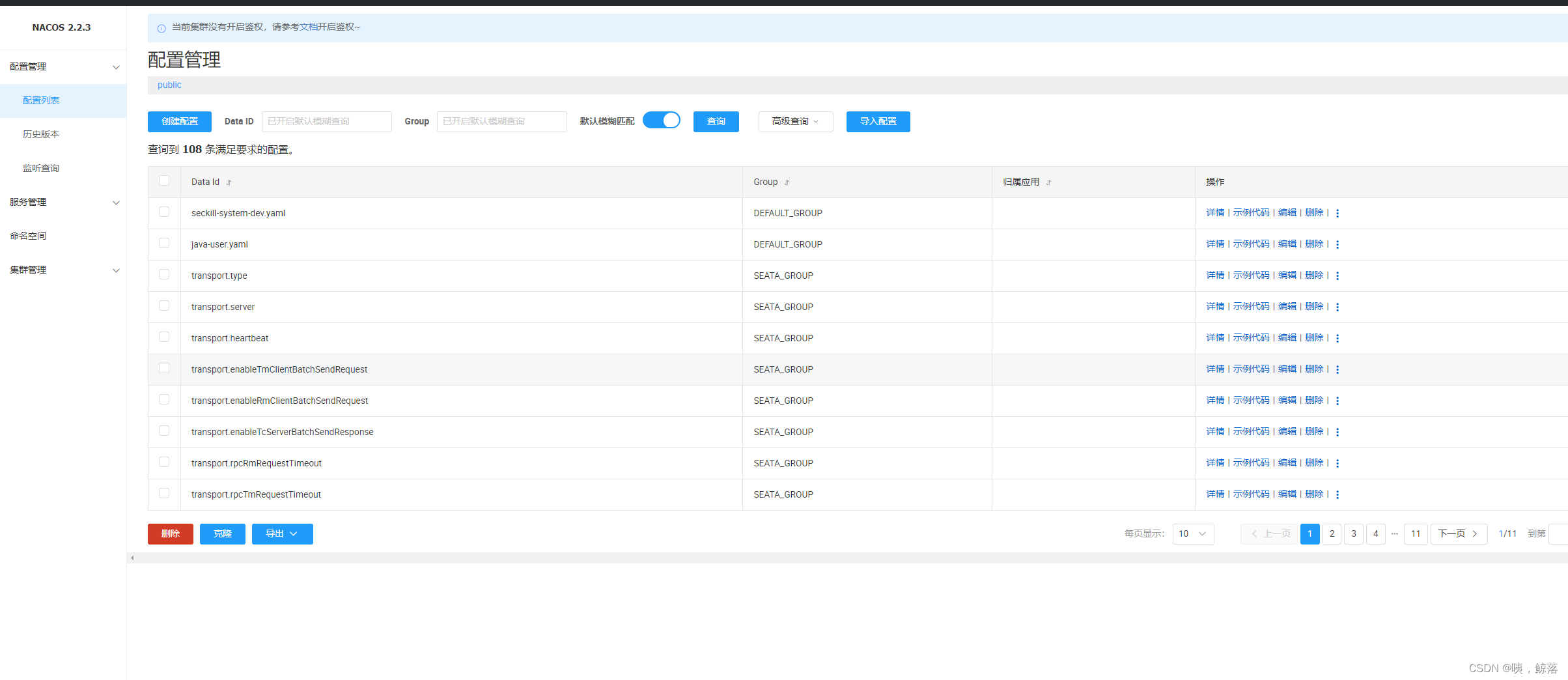Image resolution: width=1568 pixels, height=680 pixels.
Task: Open more actions for transport.heartbeat row
Action: 1337,338
